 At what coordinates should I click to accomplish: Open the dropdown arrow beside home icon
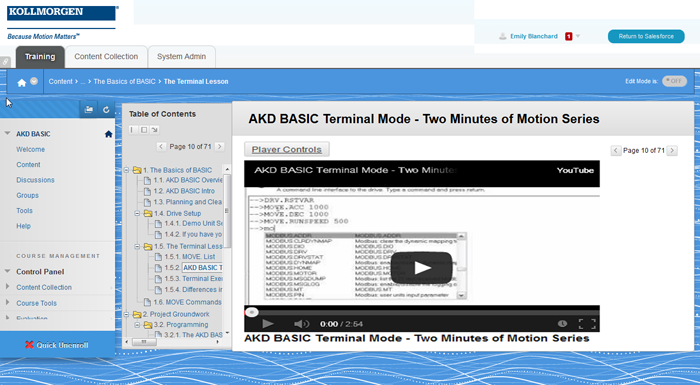click(34, 82)
